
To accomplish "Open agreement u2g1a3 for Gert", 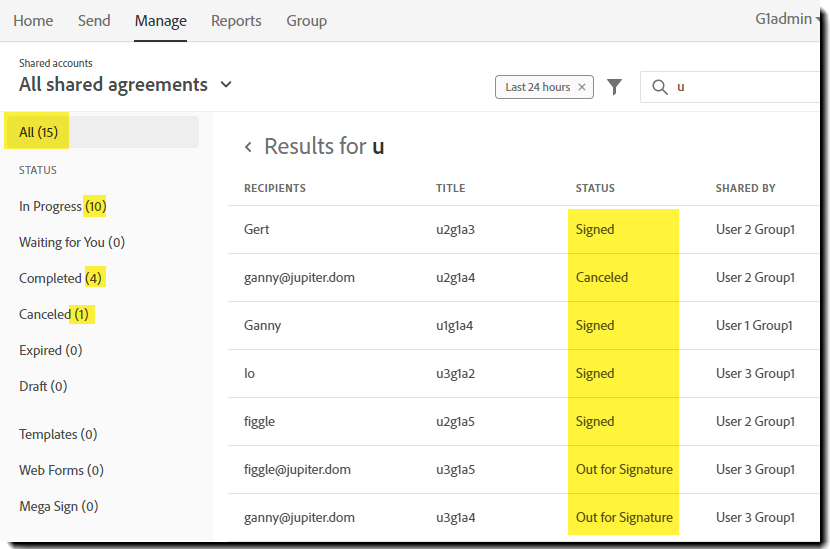I will pos(455,229).
